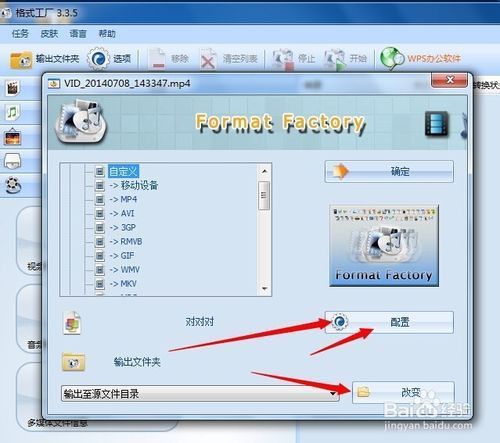Click the 改变 button
500x443 pixels.
(403, 392)
